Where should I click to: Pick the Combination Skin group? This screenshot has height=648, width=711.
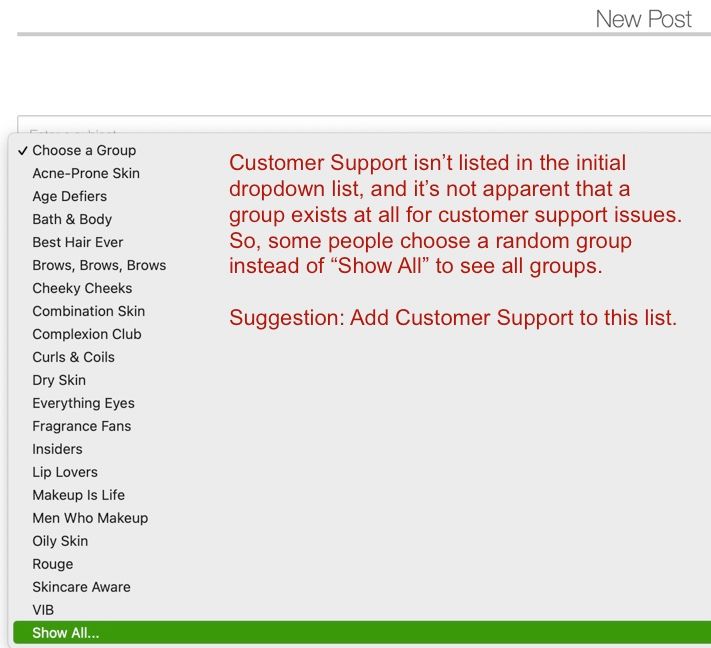[87, 311]
